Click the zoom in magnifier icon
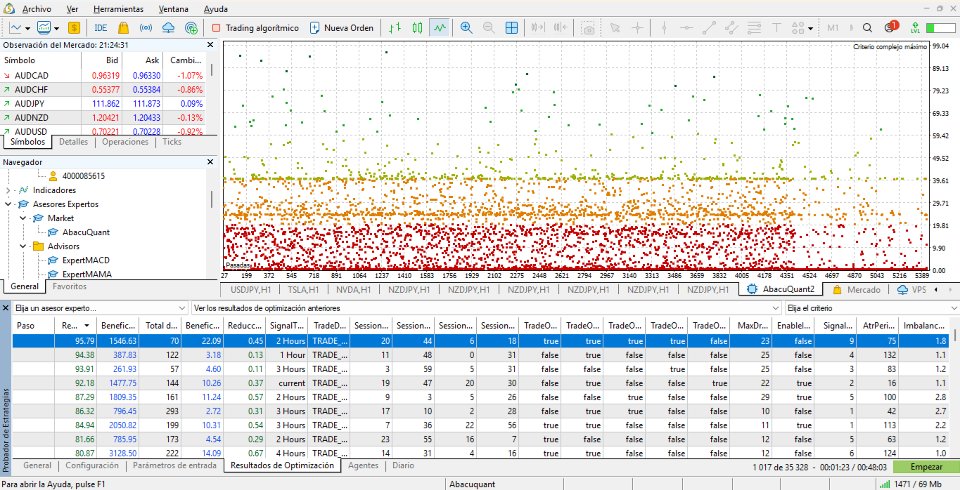This screenshot has height=490, width=960. pyautogui.click(x=467, y=28)
